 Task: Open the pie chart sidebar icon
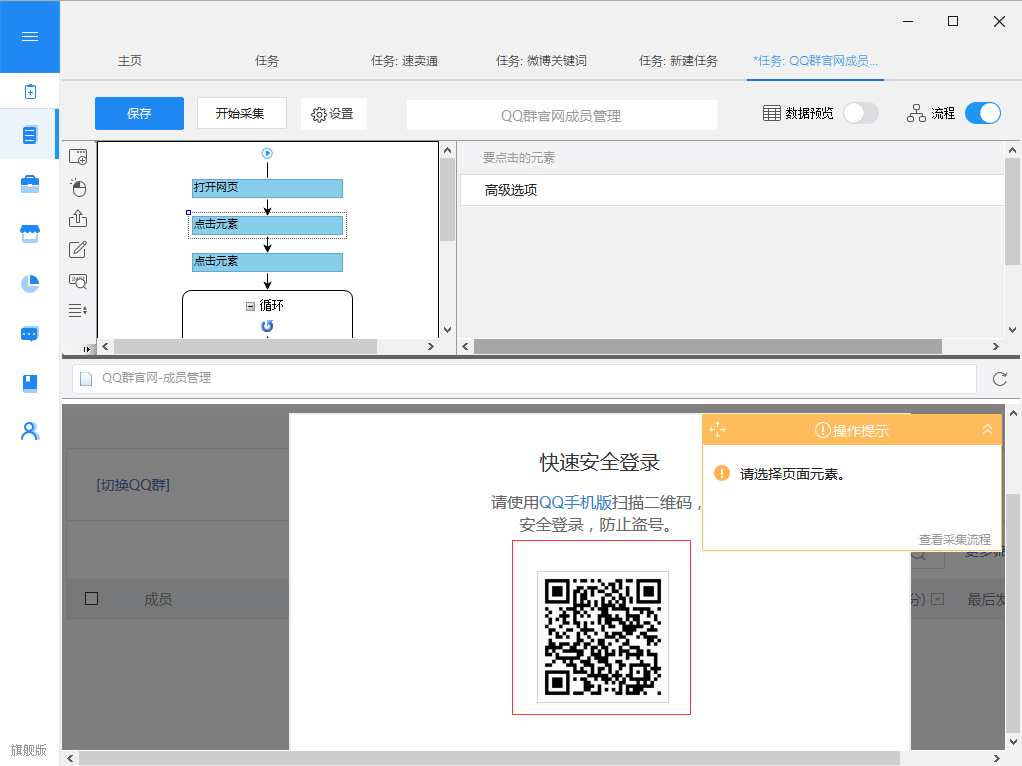[30, 284]
